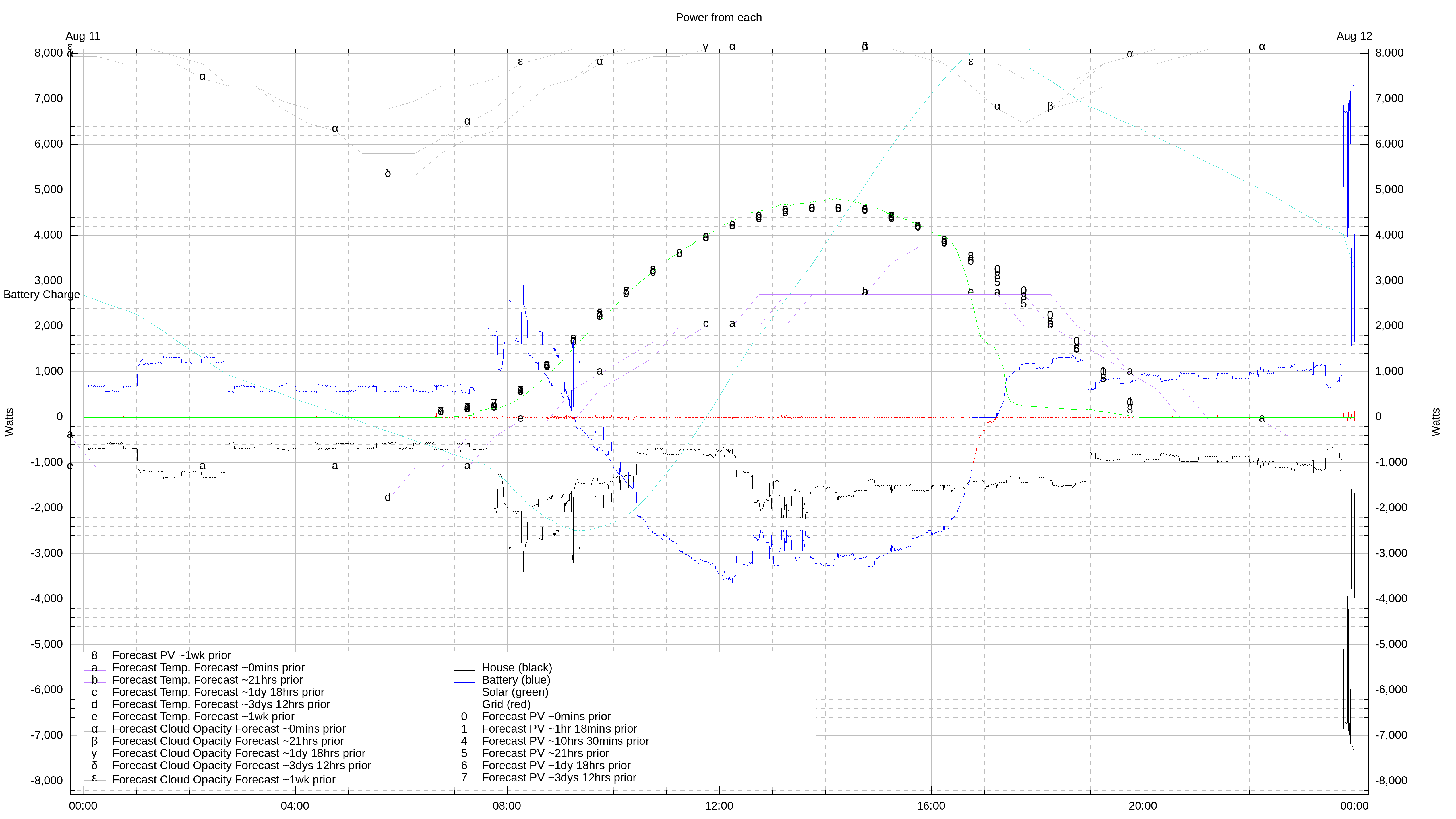Click the 'd' temperature marker near 06:00
This screenshot has height=819, width=1456.
[388, 497]
